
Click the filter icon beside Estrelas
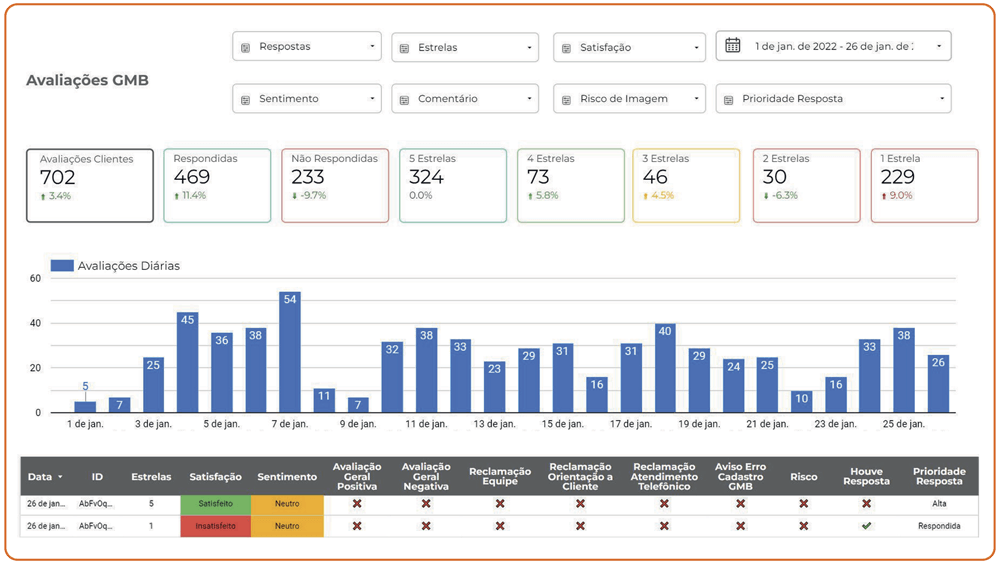pyautogui.click(x=404, y=48)
